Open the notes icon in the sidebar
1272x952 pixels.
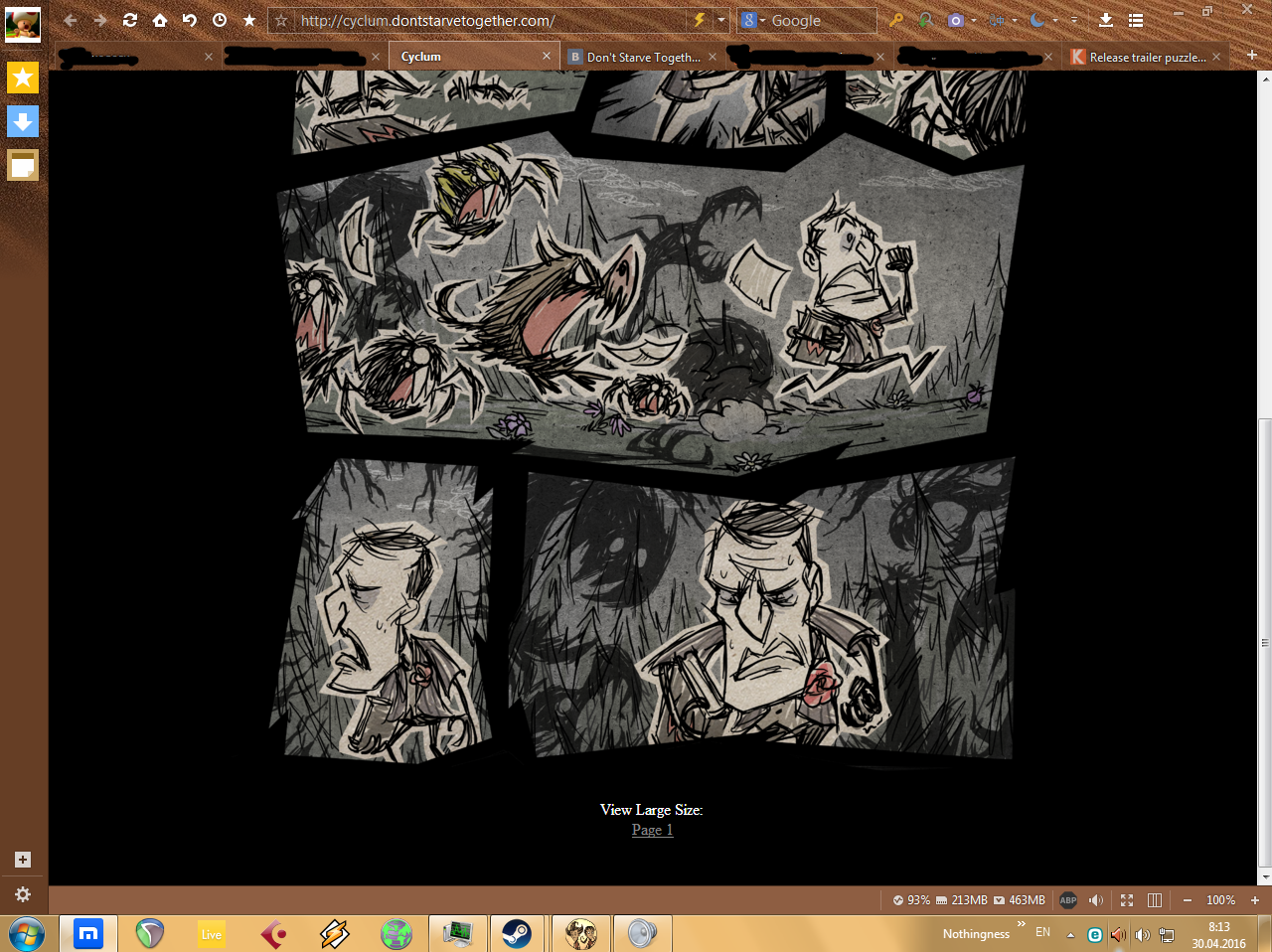coord(23,165)
